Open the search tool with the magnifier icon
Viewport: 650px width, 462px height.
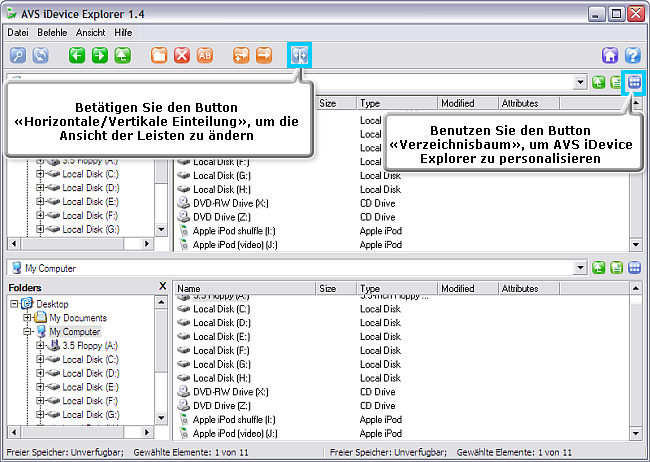pyautogui.click(x=18, y=55)
